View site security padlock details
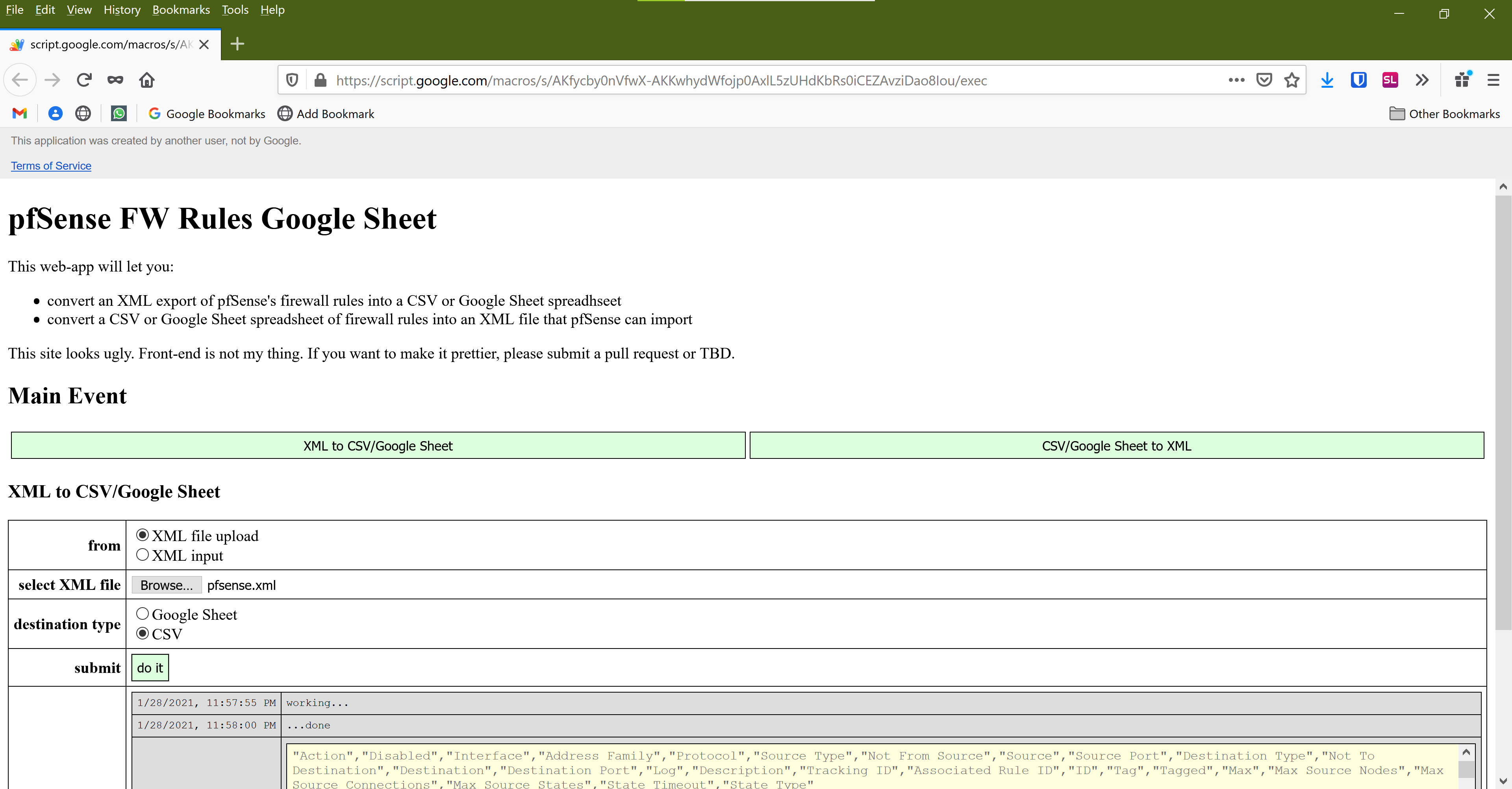 320,80
